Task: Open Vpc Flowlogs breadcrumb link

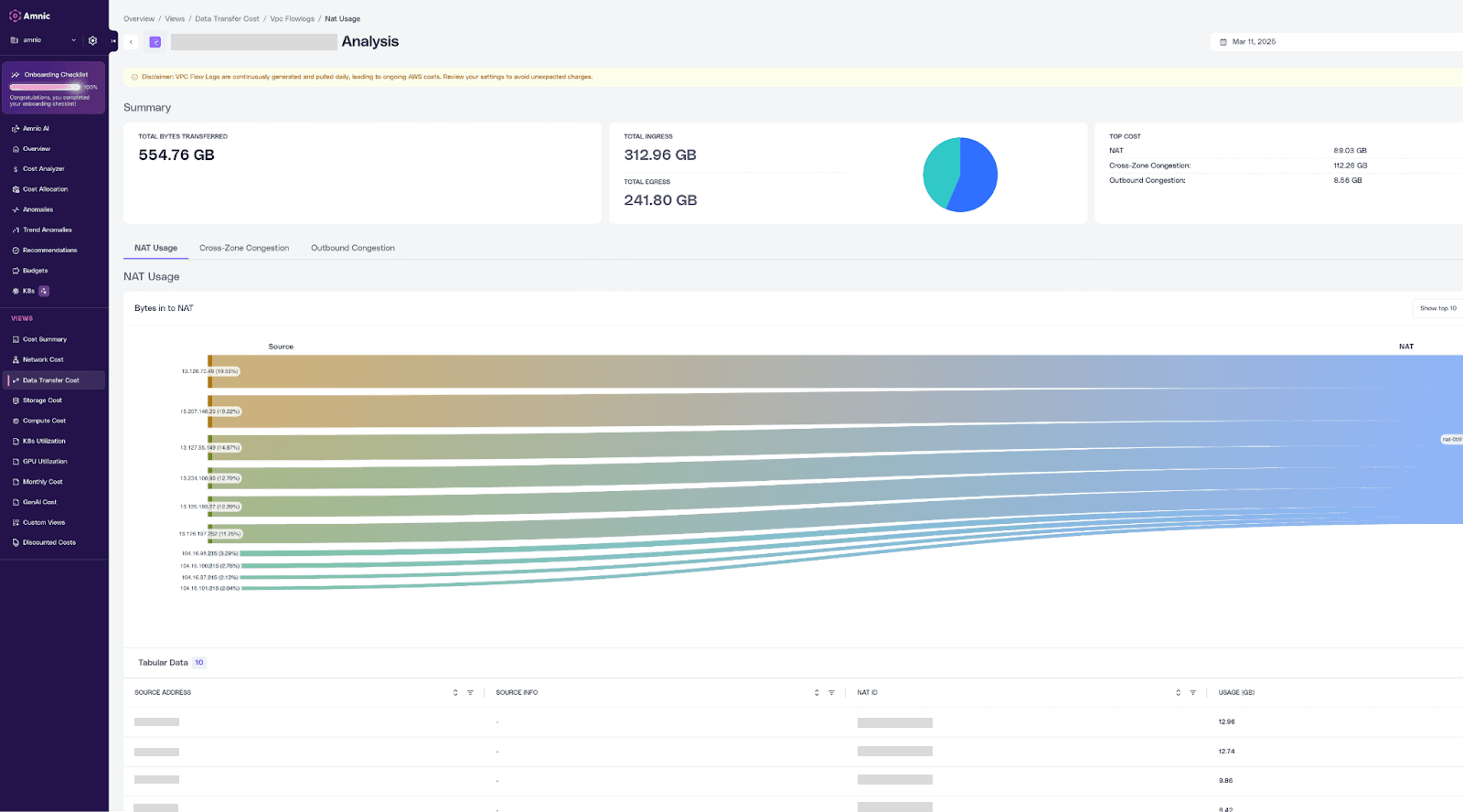Action: click(292, 18)
